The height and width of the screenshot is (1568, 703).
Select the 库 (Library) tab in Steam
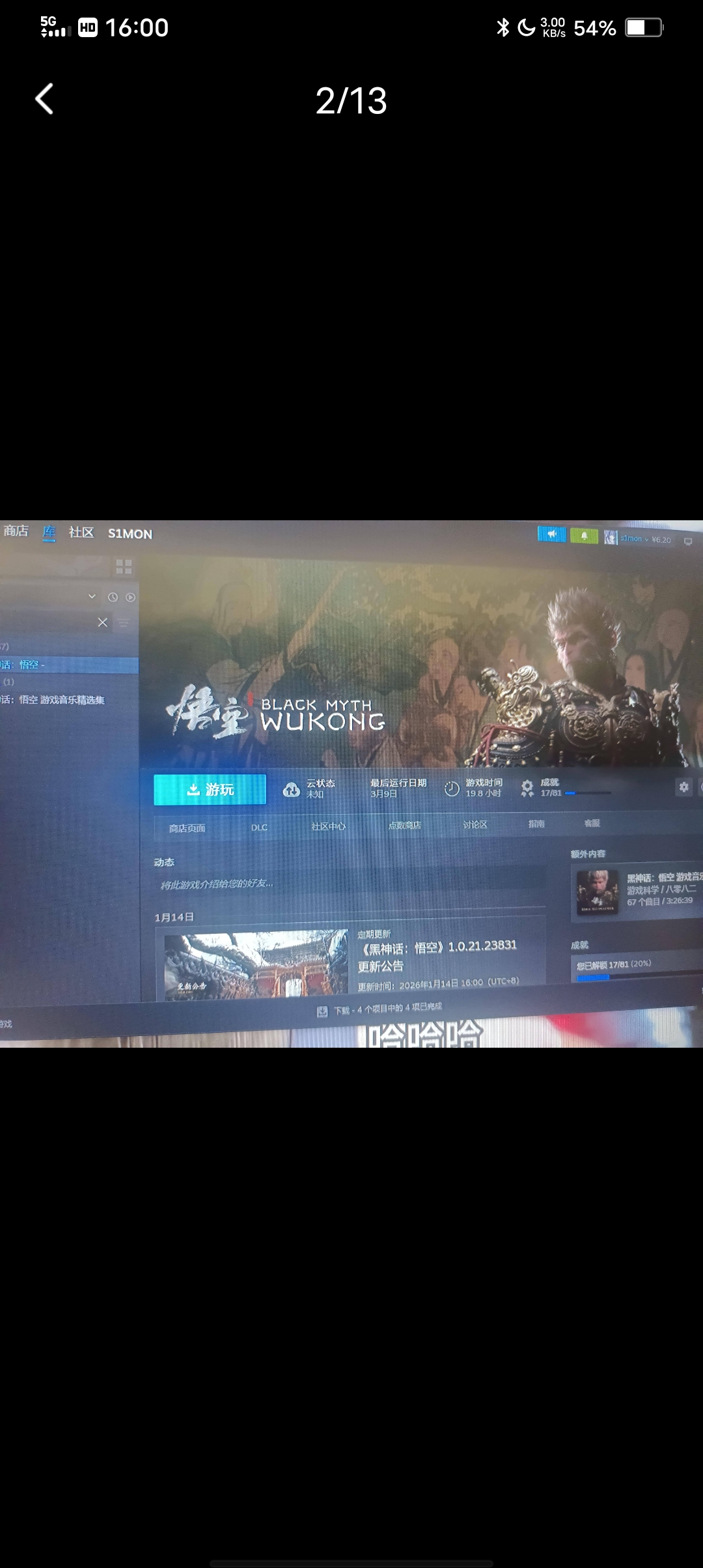click(49, 533)
